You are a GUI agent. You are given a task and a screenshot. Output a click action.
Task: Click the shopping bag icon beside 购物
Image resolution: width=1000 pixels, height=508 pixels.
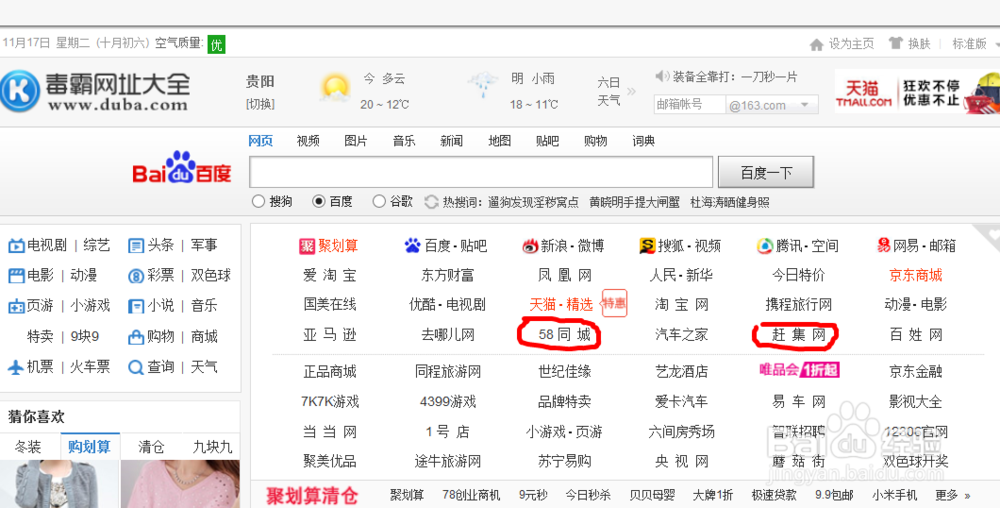(136, 337)
